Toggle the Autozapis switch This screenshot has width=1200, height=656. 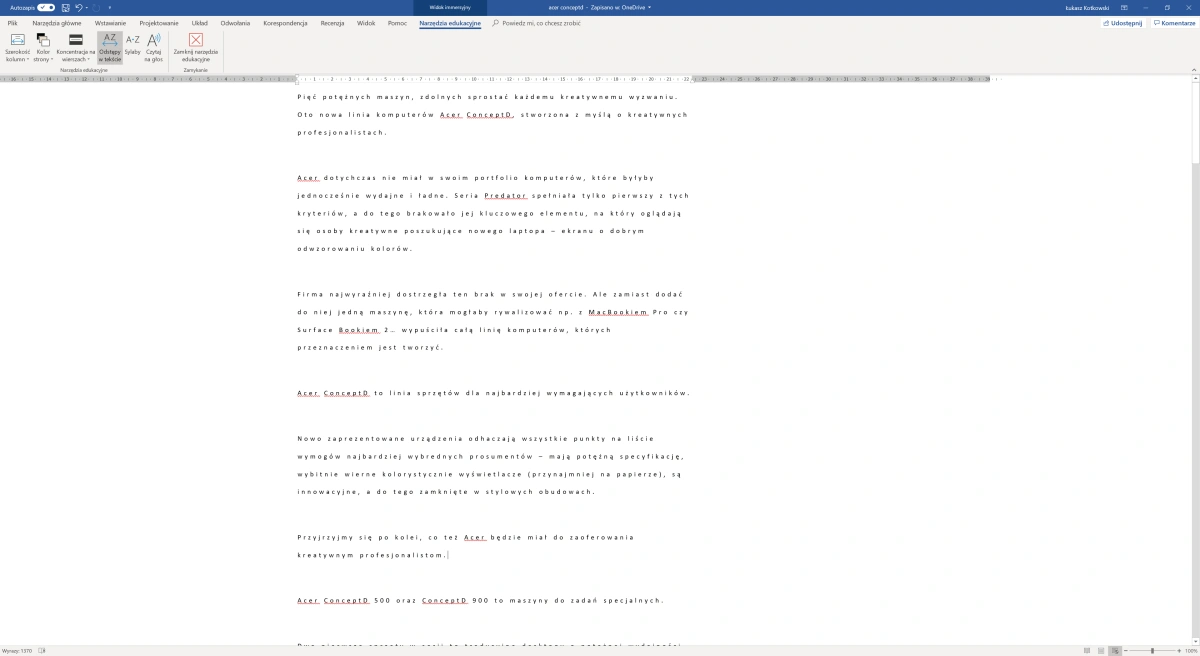click(x=46, y=7)
